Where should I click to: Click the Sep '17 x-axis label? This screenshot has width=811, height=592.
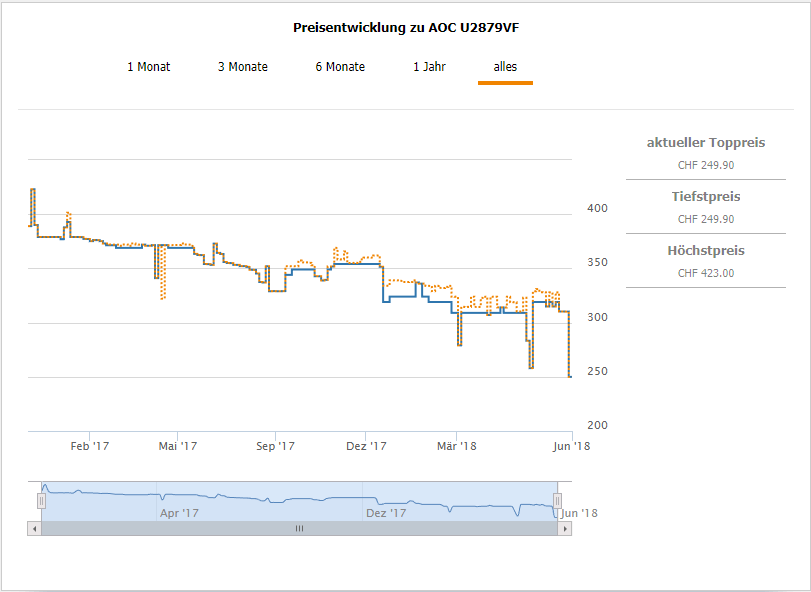(275, 446)
